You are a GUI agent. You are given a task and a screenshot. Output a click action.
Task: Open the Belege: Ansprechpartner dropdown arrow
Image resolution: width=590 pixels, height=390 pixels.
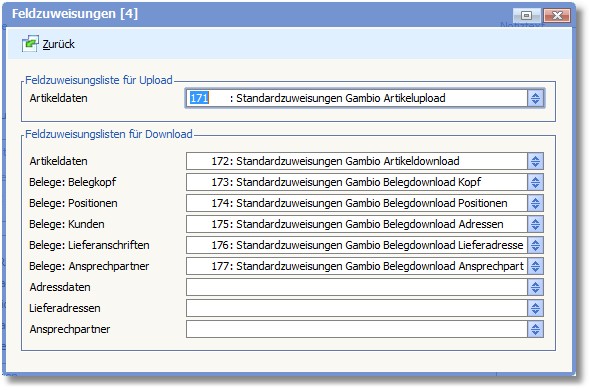coord(535,267)
